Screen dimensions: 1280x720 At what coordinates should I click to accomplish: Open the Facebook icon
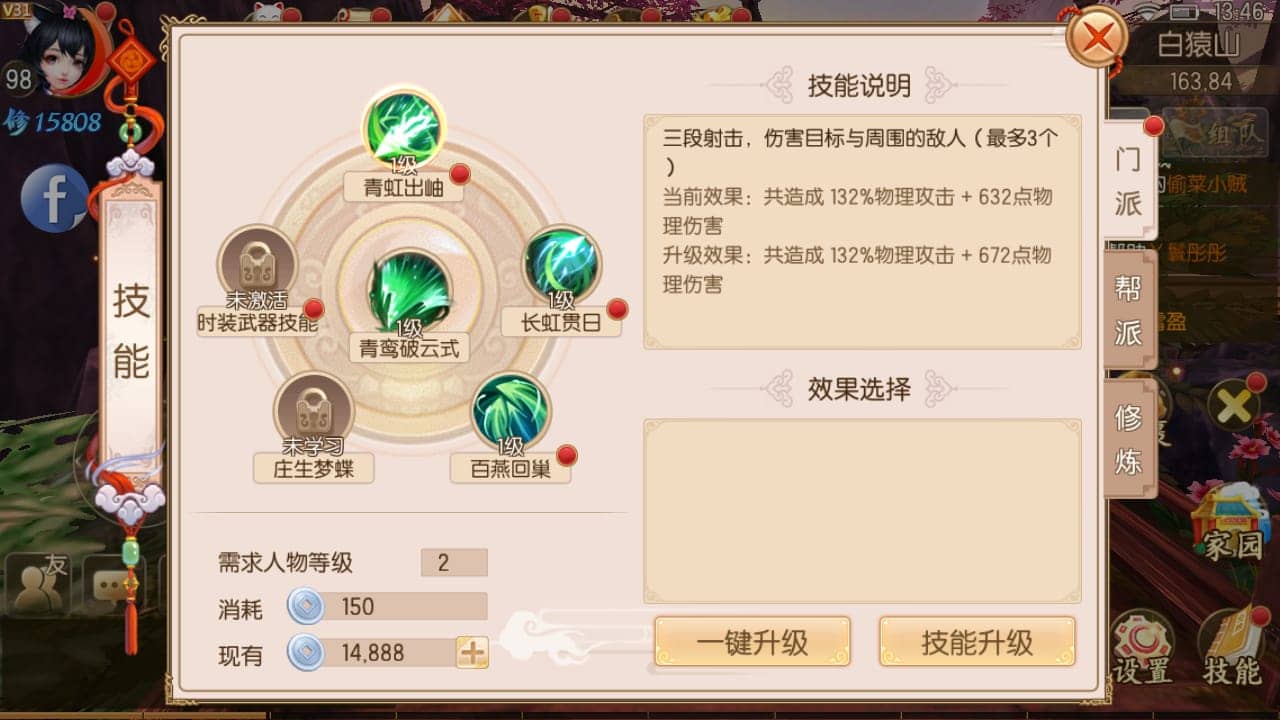[55, 198]
